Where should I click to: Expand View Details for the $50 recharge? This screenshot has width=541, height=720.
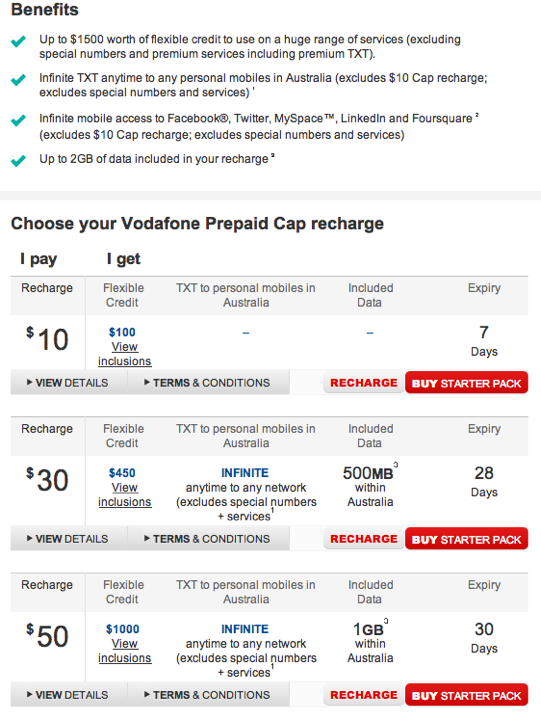[68, 695]
